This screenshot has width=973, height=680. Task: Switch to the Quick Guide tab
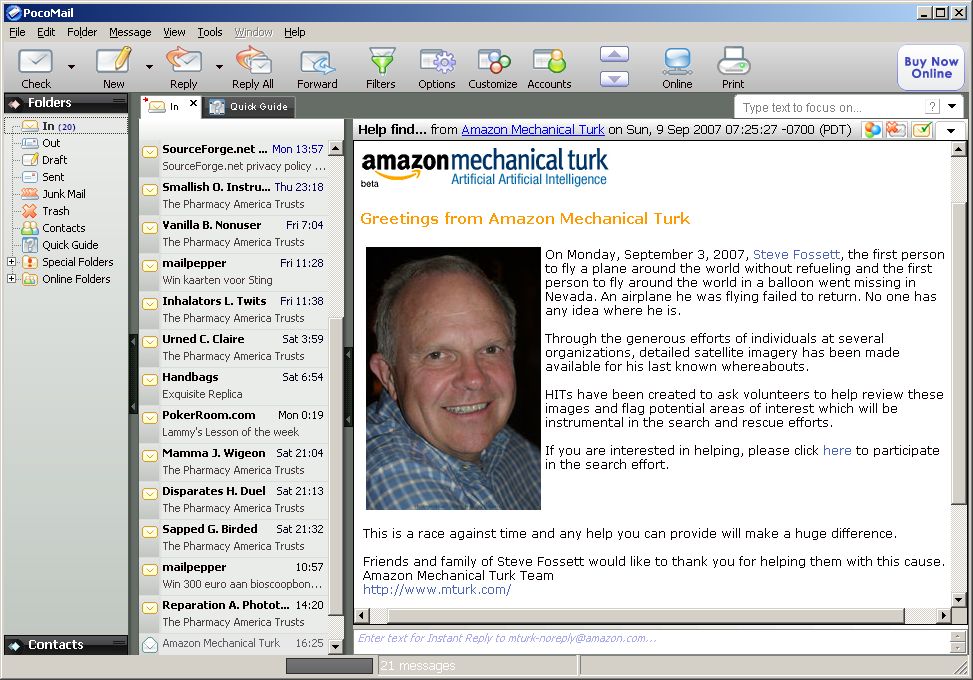pos(249,107)
